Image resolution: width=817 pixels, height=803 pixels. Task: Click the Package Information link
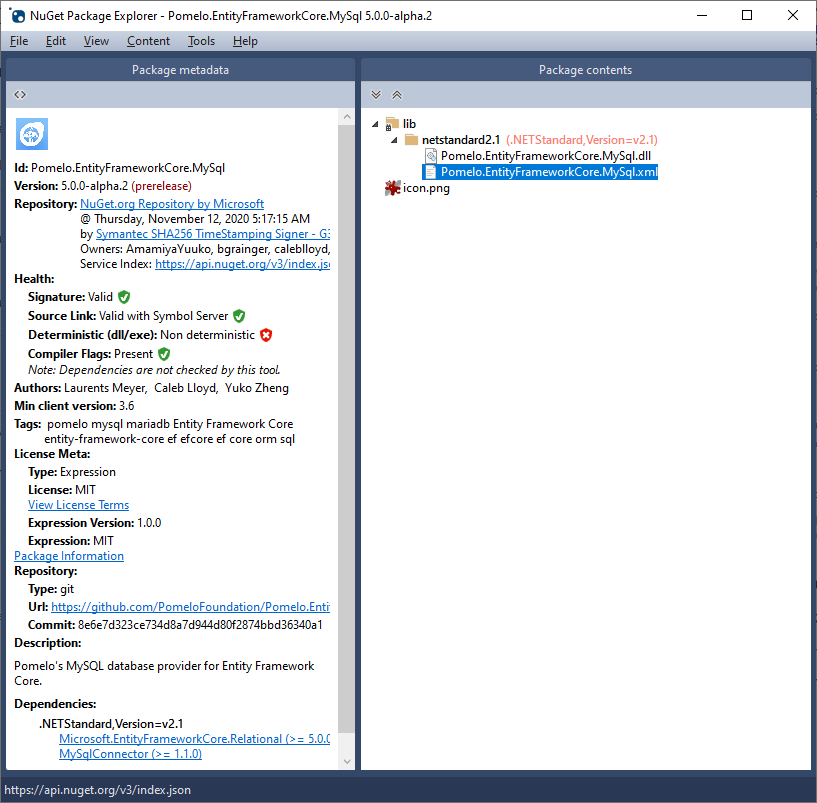[68, 555]
